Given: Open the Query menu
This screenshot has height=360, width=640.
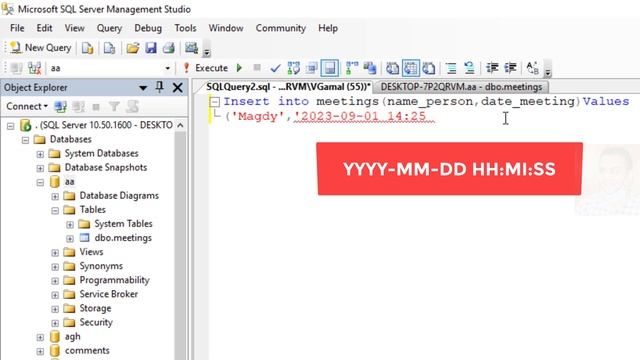Looking at the screenshot, I should point(109,28).
